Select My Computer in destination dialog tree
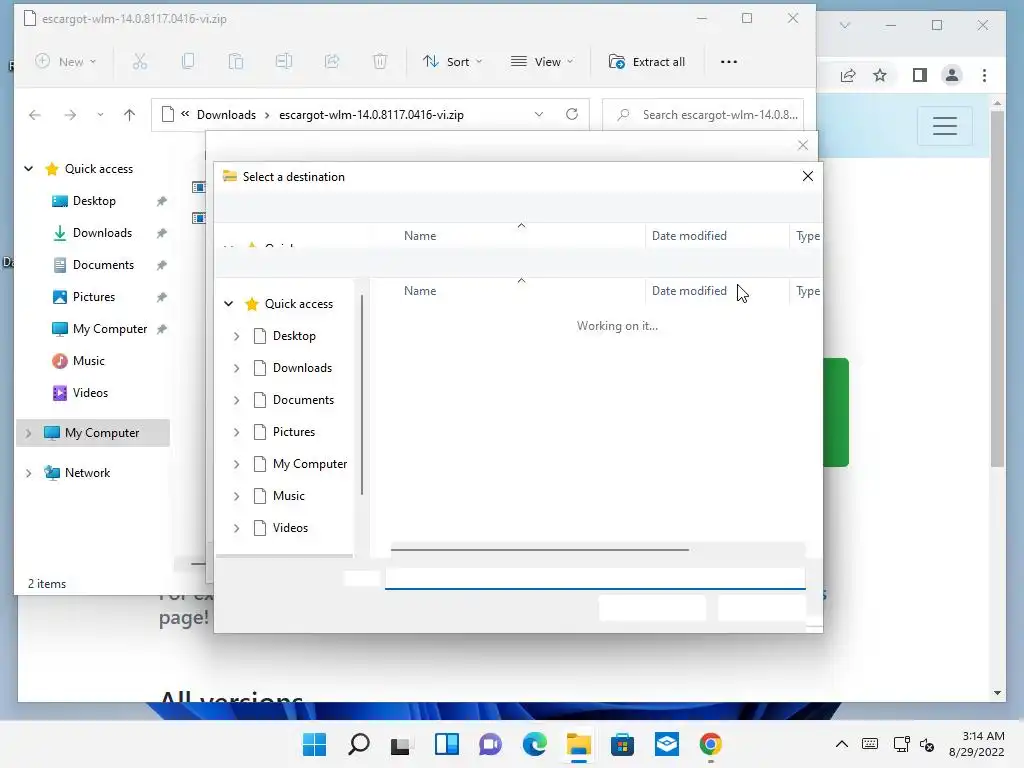This screenshot has height=768, width=1024. [310, 464]
